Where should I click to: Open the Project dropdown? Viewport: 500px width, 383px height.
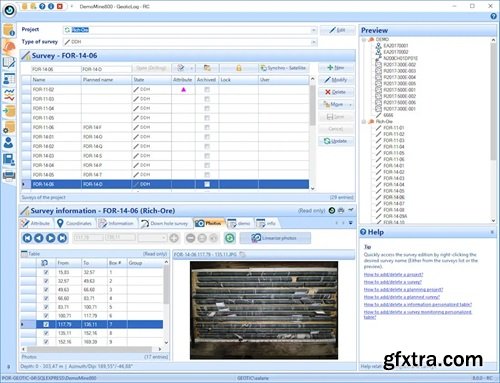click(x=313, y=30)
